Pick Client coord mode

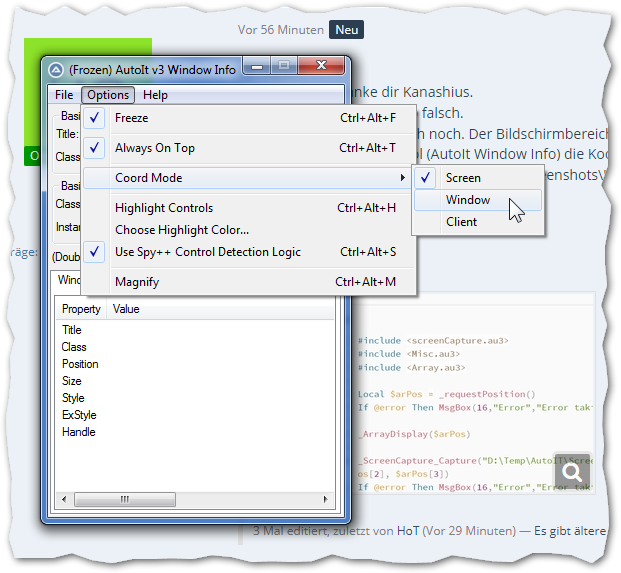461,222
